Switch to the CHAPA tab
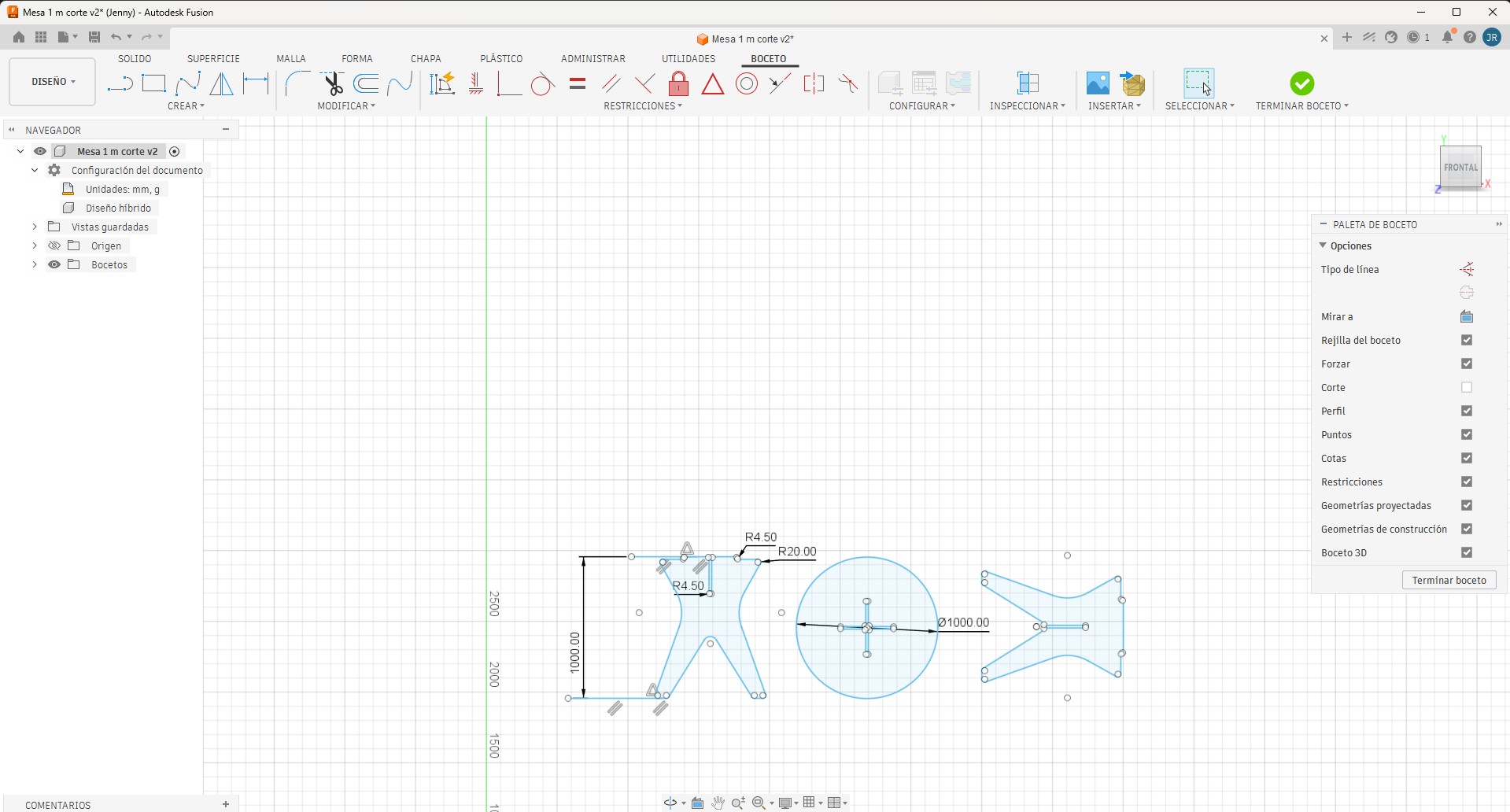The width and height of the screenshot is (1510, 812). click(426, 59)
